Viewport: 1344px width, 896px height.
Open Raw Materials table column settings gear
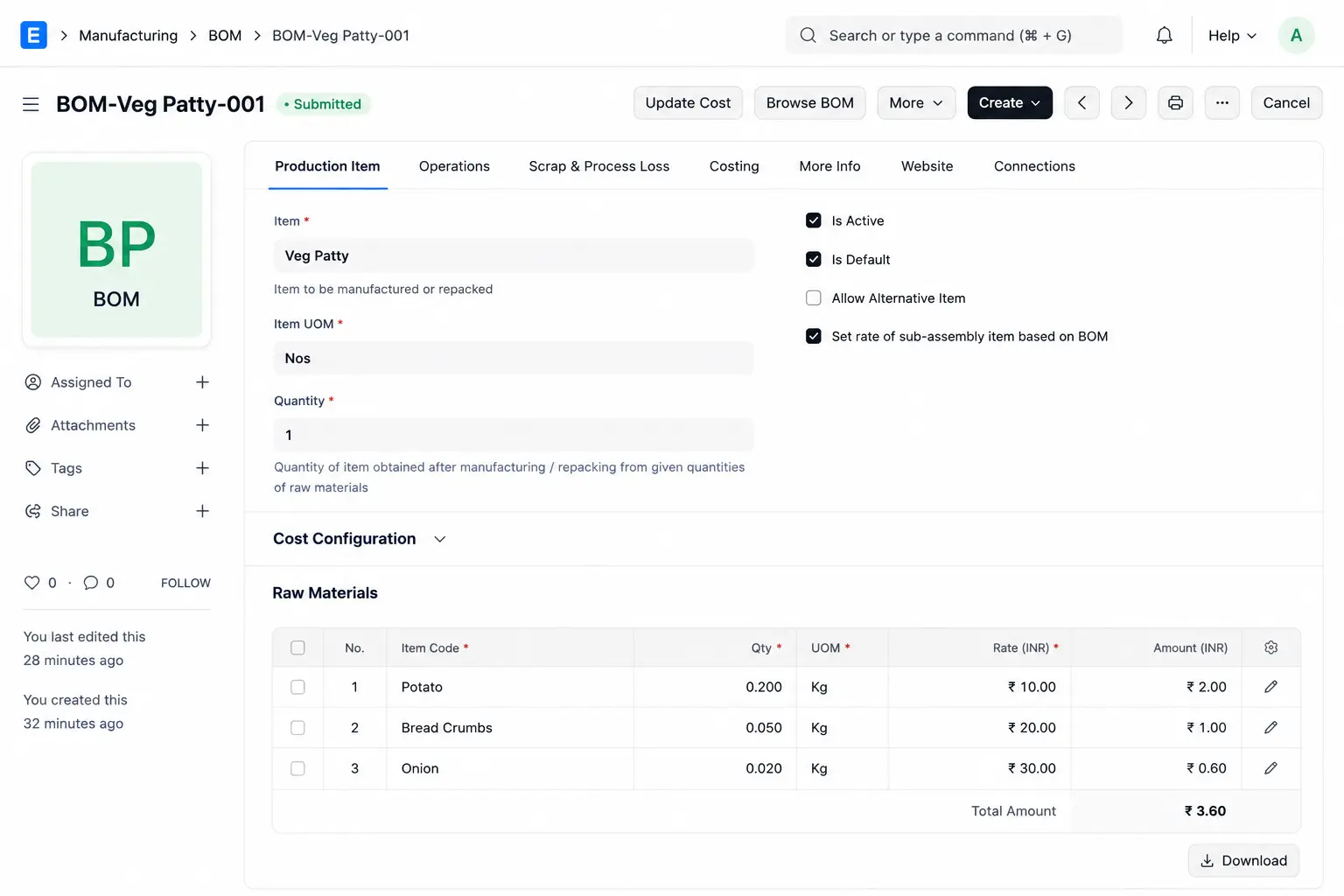pos(1270,647)
